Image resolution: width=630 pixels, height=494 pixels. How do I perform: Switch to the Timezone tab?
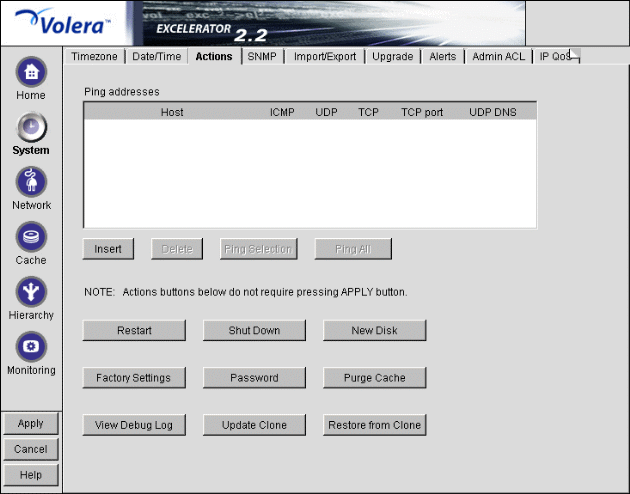click(x=94, y=57)
